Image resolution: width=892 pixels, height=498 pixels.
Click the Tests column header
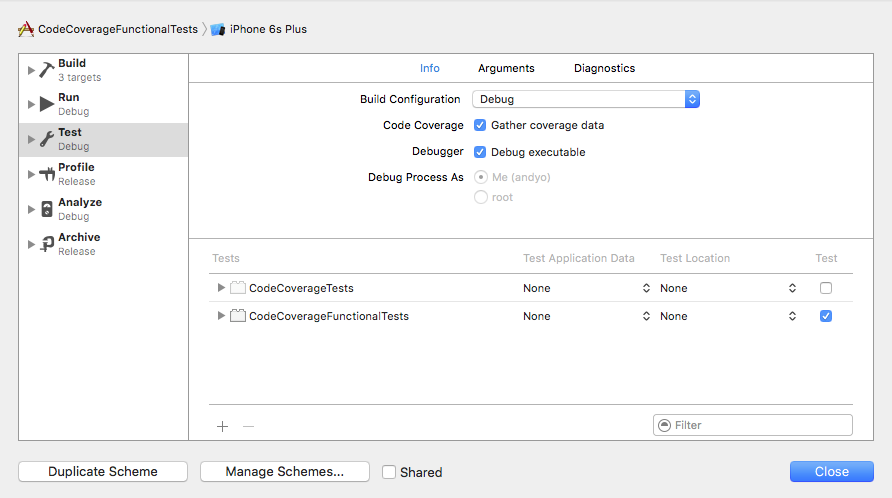tap(226, 258)
